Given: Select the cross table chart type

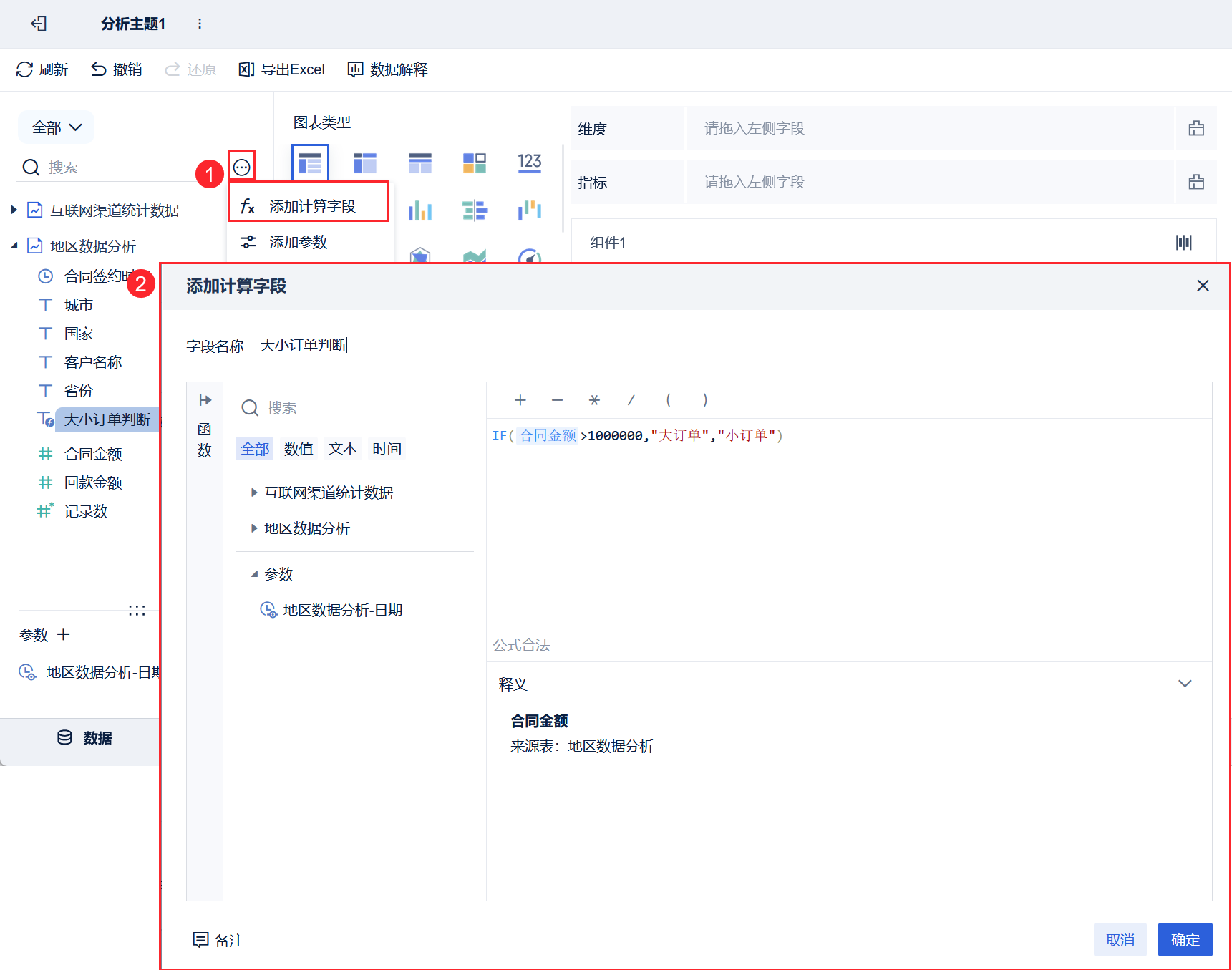Looking at the screenshot, I should click(x=365, y=163).
